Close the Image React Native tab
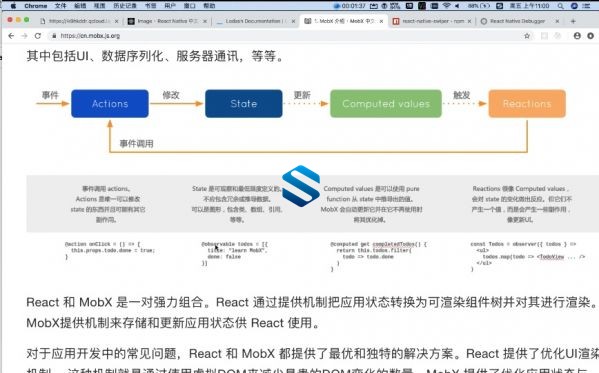 click(205, 21)
